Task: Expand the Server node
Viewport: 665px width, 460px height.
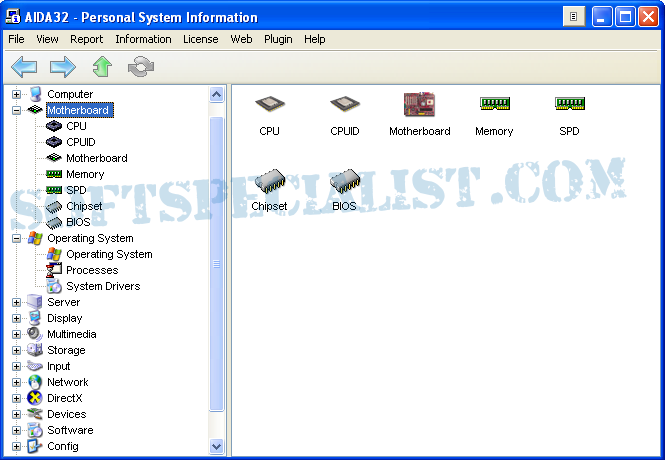Action: (16, 302)
